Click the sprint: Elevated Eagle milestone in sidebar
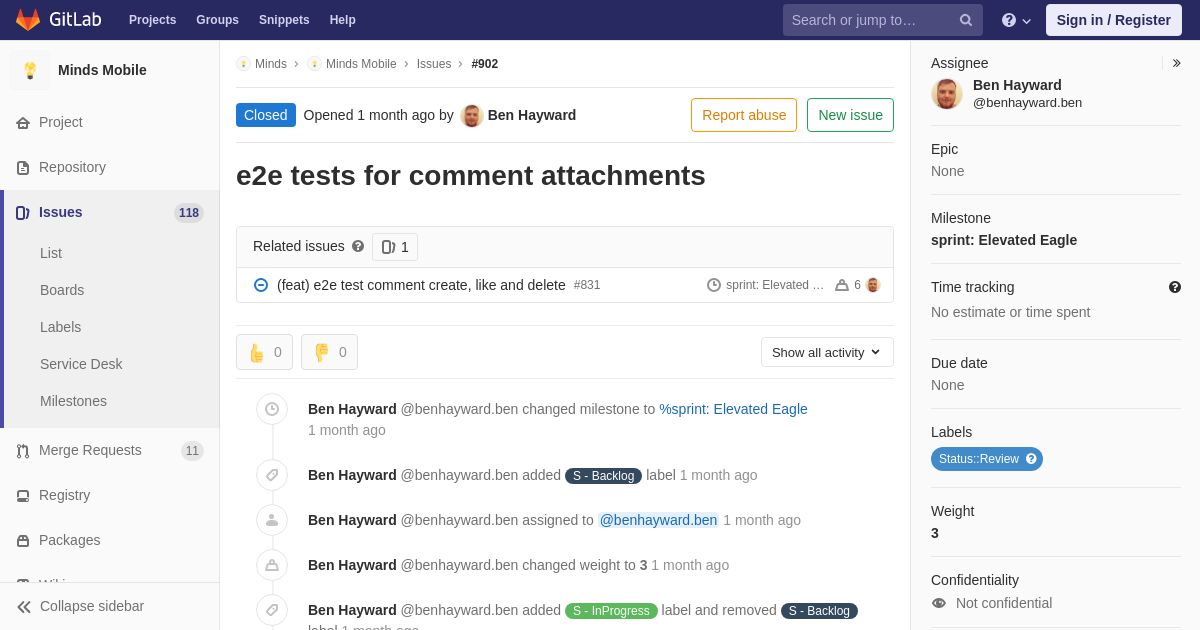 point(1004,240)
